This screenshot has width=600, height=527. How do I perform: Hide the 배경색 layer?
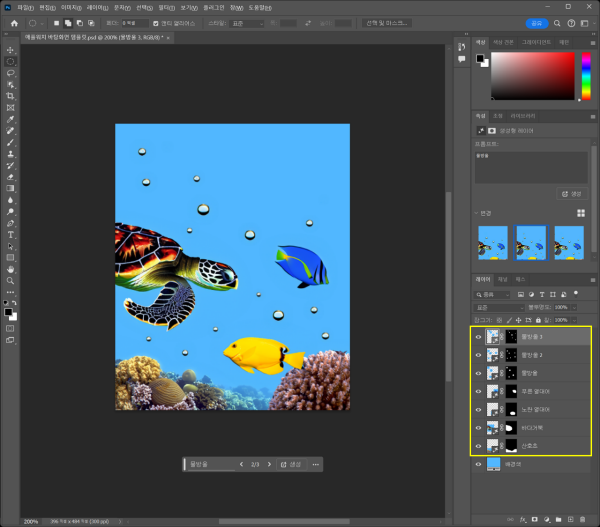pos(478,465)
